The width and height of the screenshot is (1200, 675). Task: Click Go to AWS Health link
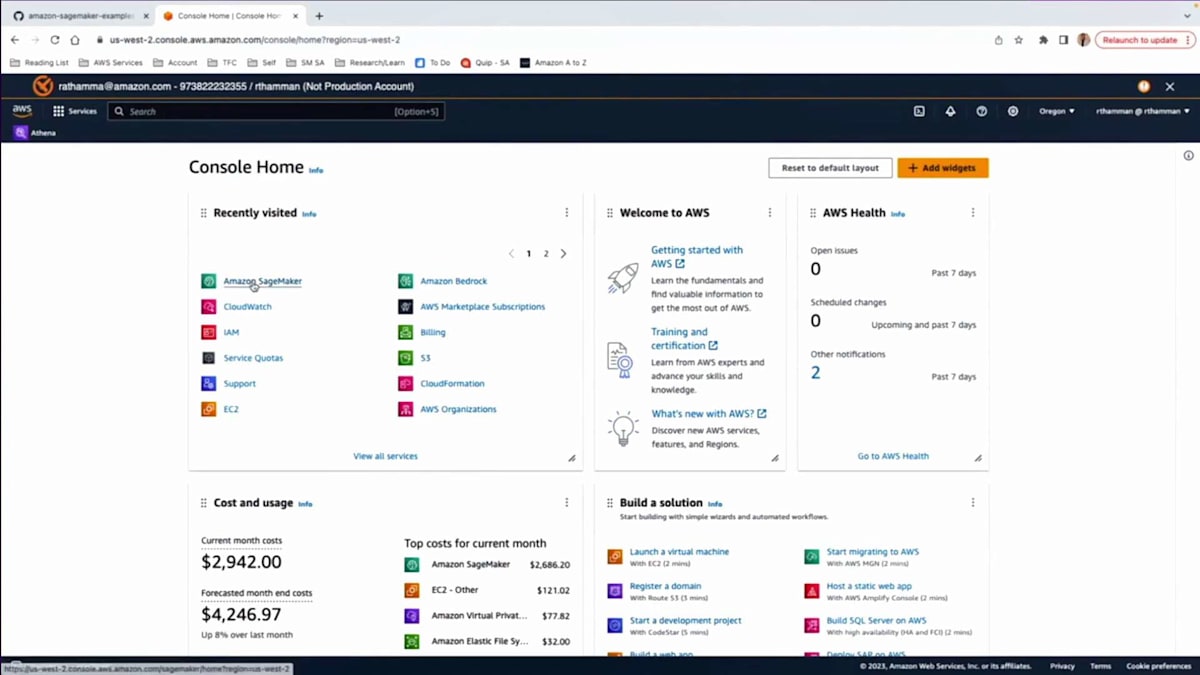[893, 456]
